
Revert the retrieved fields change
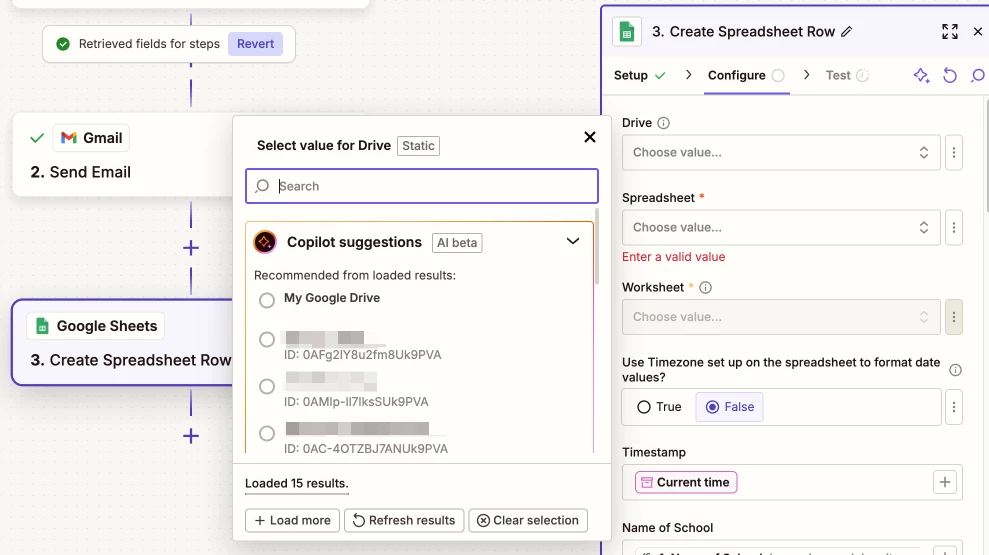coord(255,44)
